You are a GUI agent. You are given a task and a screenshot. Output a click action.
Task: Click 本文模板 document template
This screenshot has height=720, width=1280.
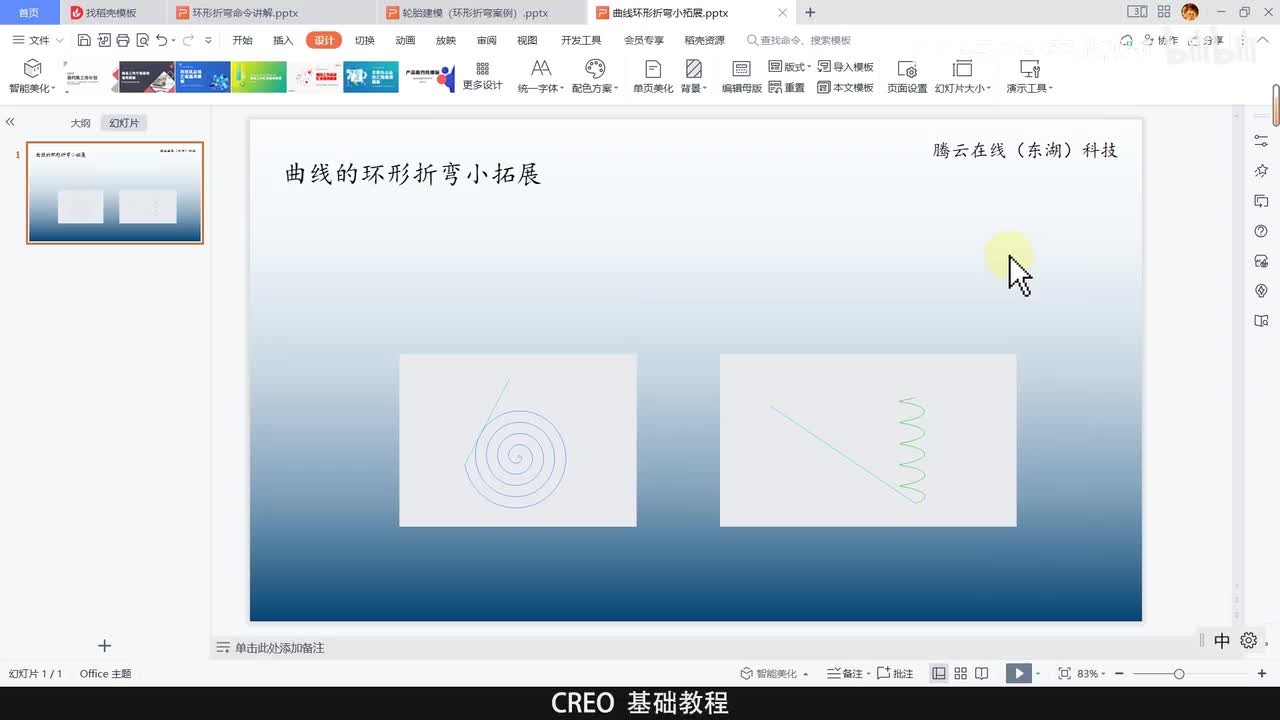click(x=846, y=88)
